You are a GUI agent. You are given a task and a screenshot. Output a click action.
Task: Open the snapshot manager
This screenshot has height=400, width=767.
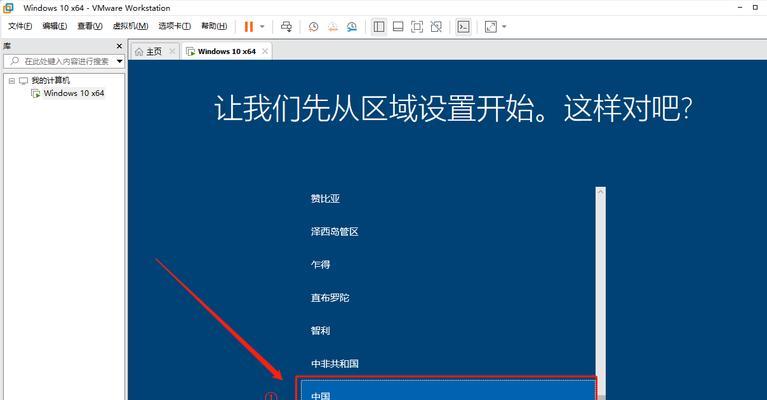[x=352, y=26]
